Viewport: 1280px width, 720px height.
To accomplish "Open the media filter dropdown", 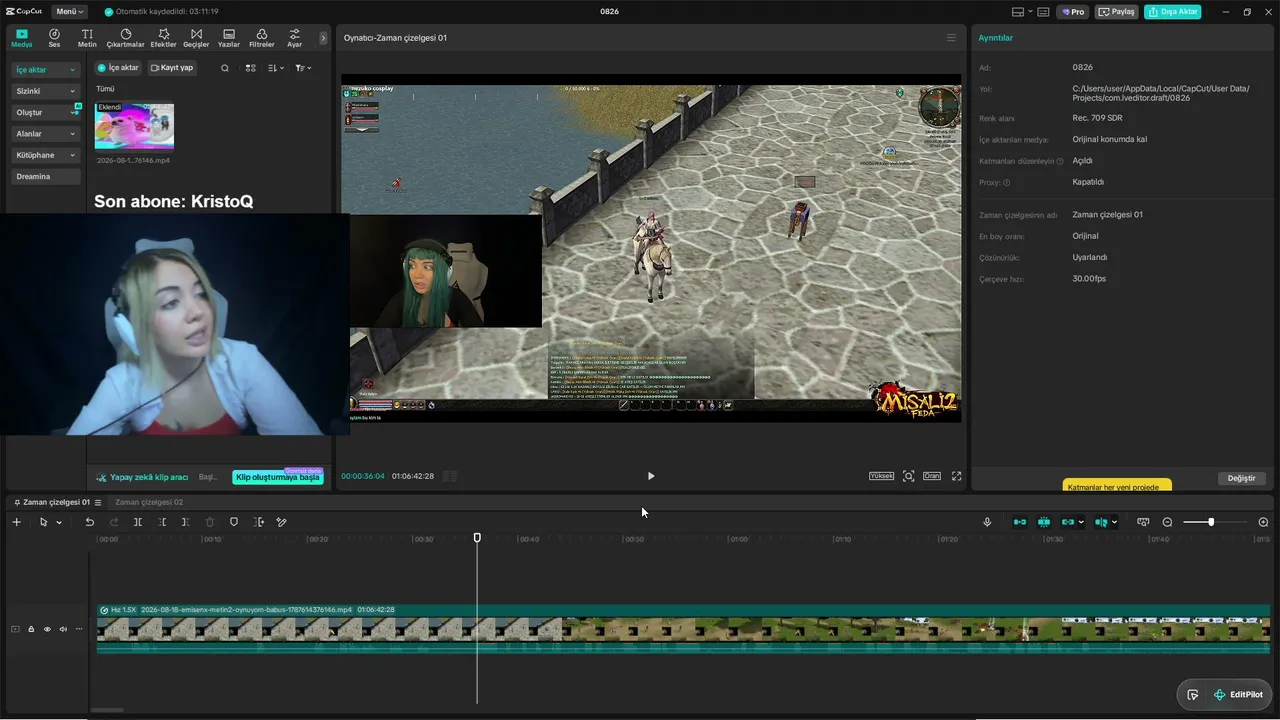I will coord(302,68).
